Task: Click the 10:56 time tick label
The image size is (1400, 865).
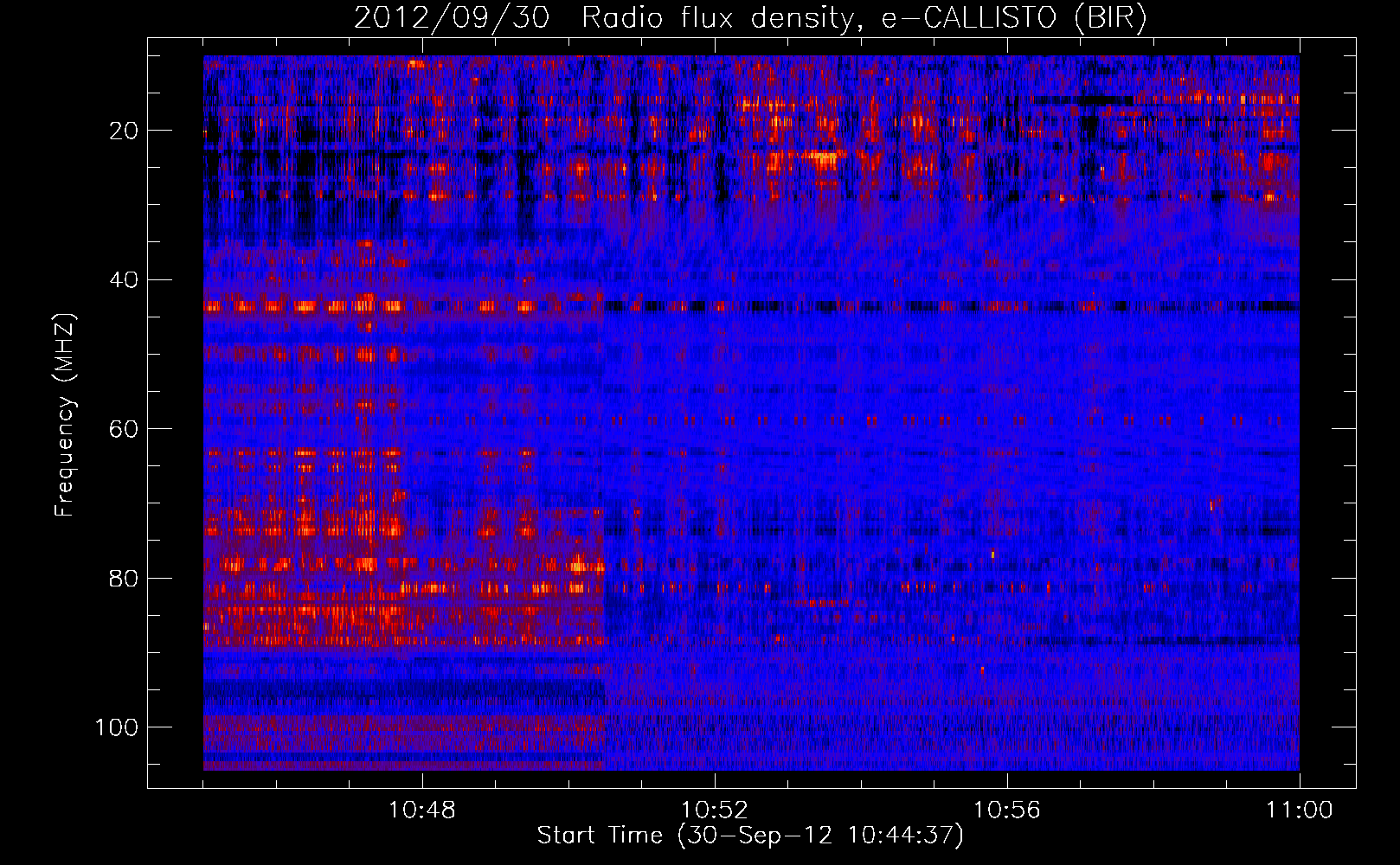Action: pos(1007,811)
